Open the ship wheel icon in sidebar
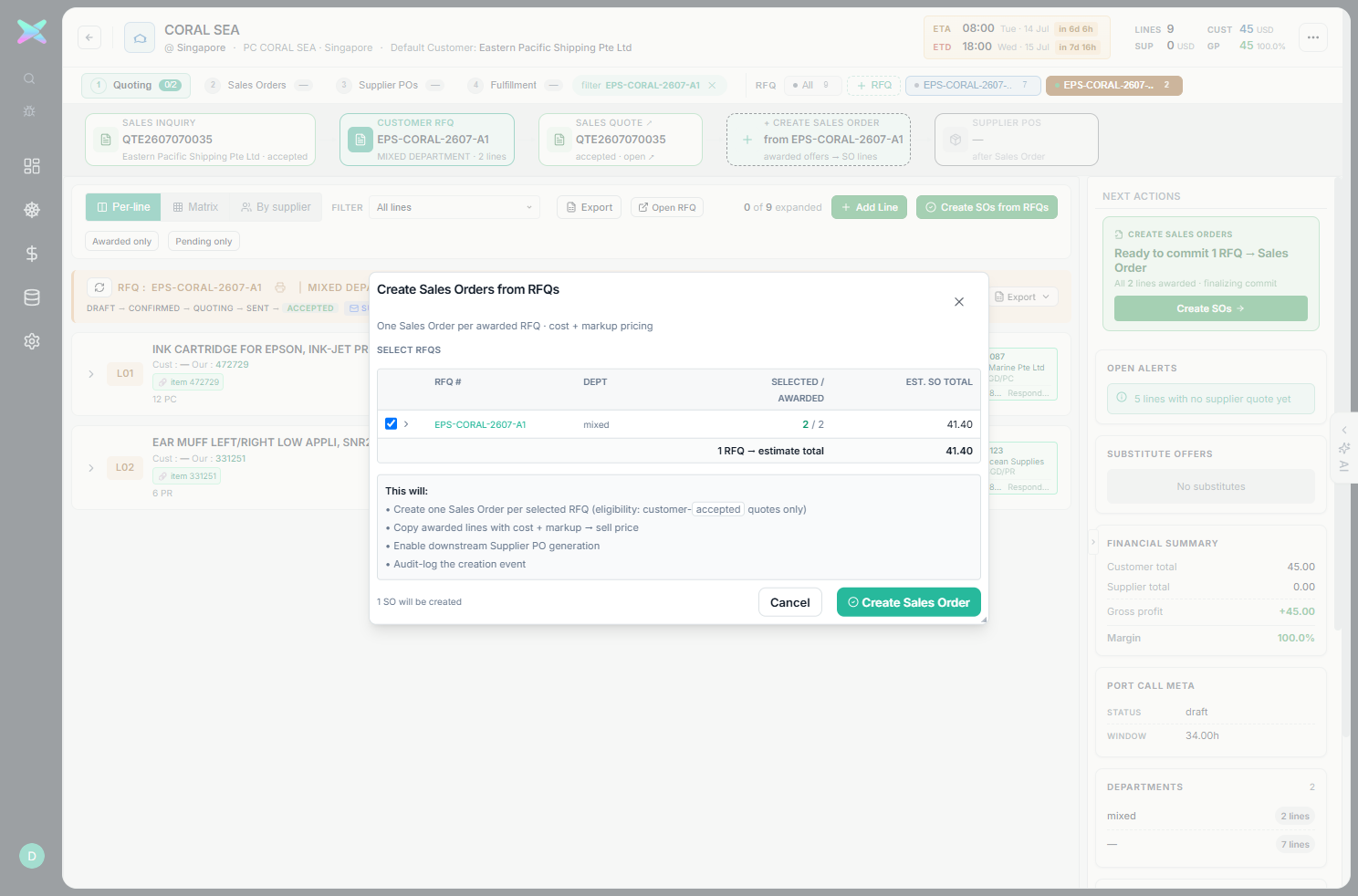 pyautogui.click(x=32, y=210)
